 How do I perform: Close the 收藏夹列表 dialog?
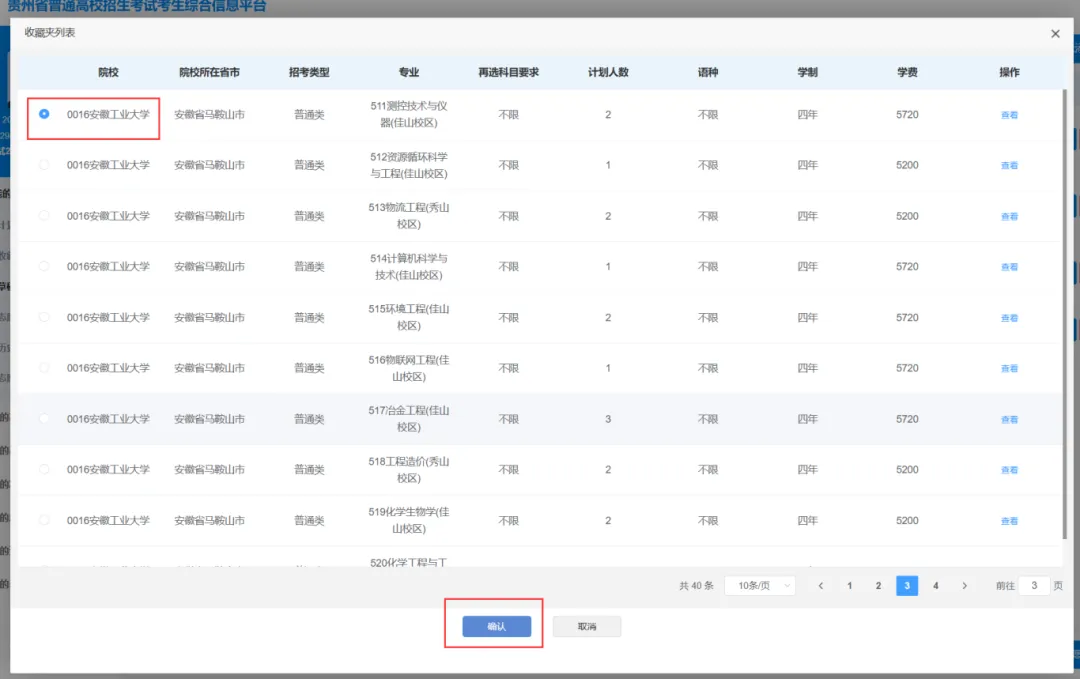point(1055,34)
